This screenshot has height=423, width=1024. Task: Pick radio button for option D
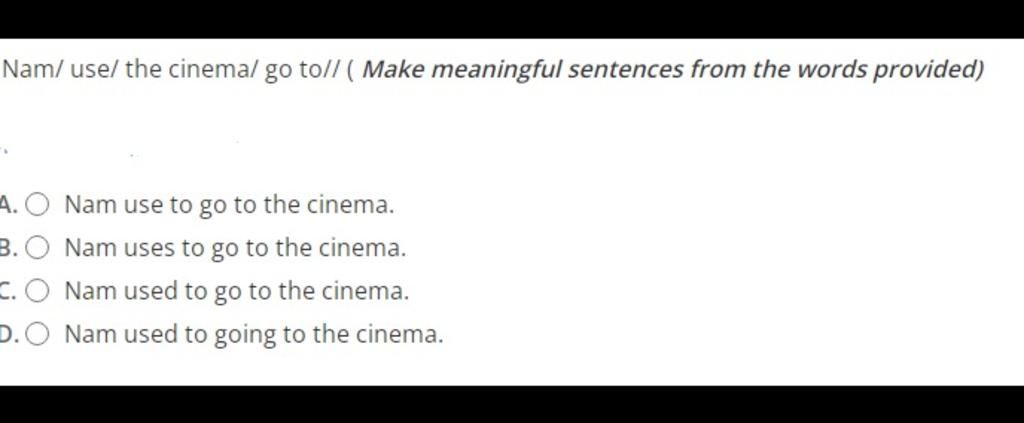point(37,334)
